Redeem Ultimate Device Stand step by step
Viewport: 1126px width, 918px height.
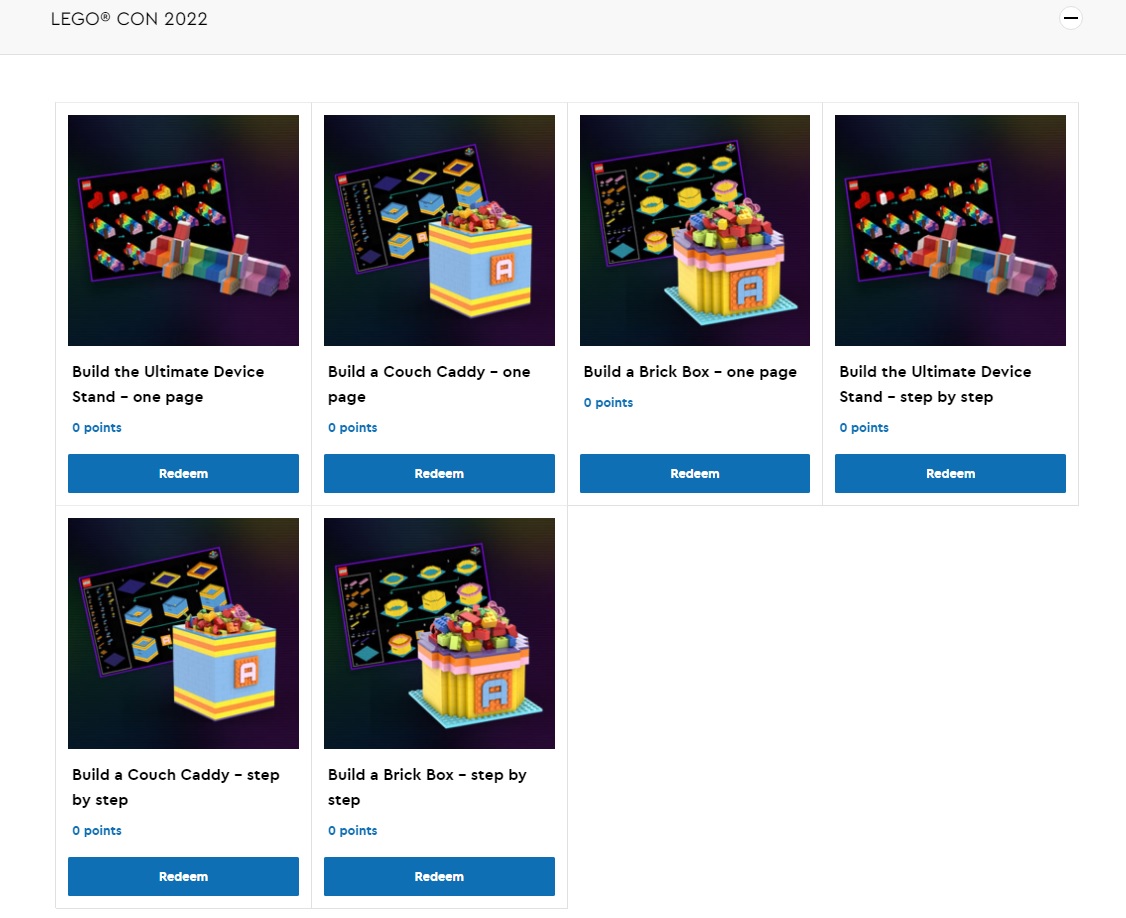point(950,473)
